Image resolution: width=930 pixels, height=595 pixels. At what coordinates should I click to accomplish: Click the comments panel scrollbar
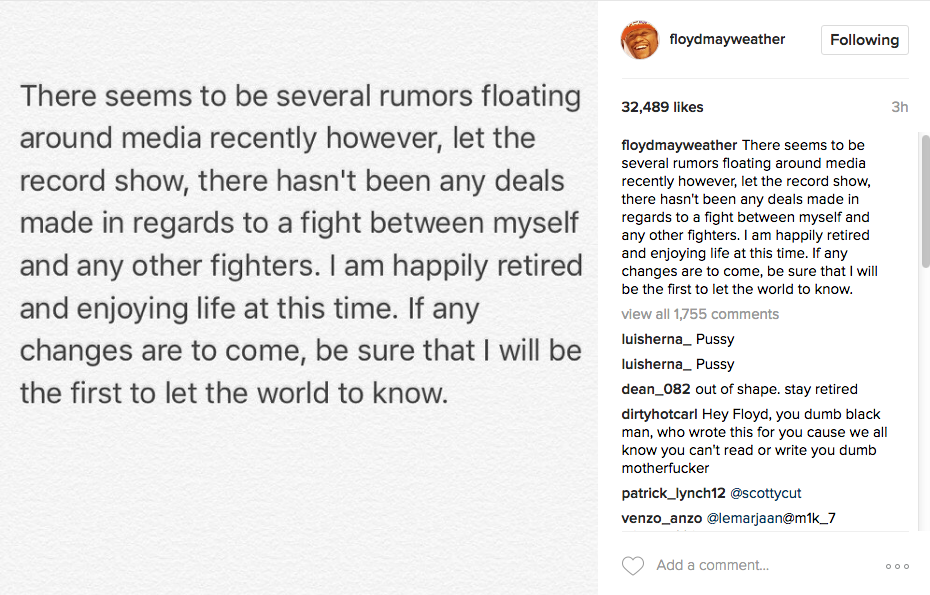tap(925, 200)
